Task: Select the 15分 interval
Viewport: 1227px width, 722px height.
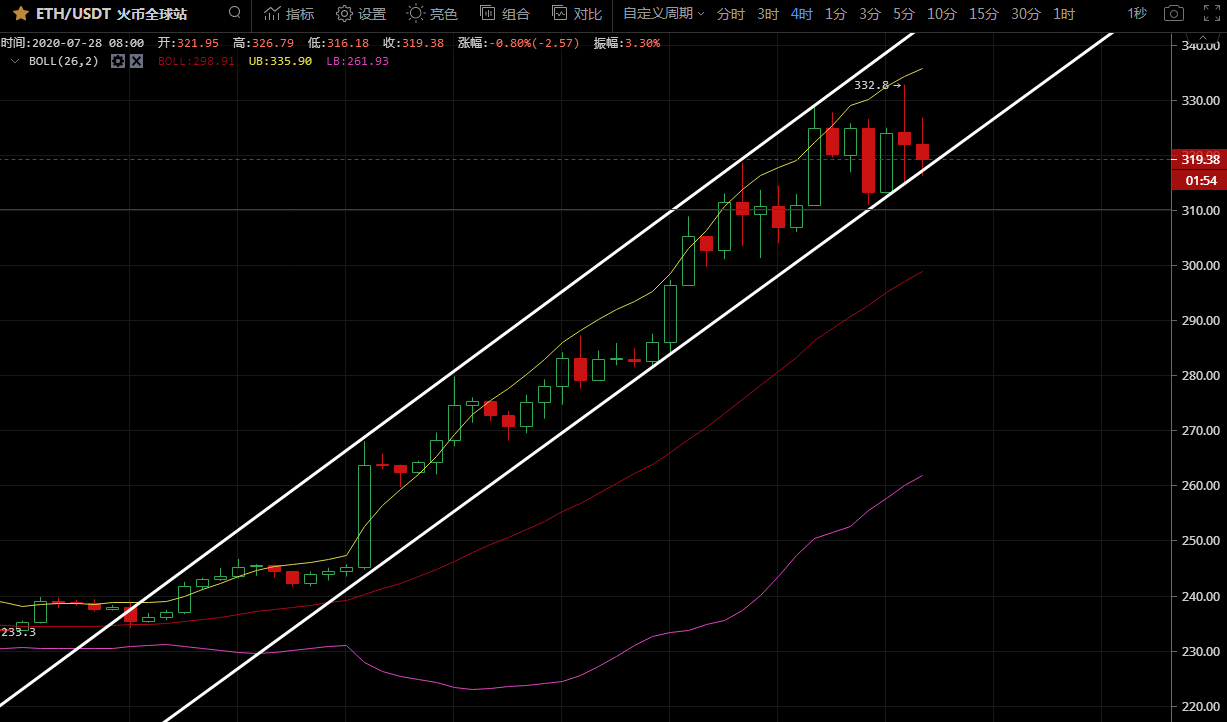Action: pos(983,14)
